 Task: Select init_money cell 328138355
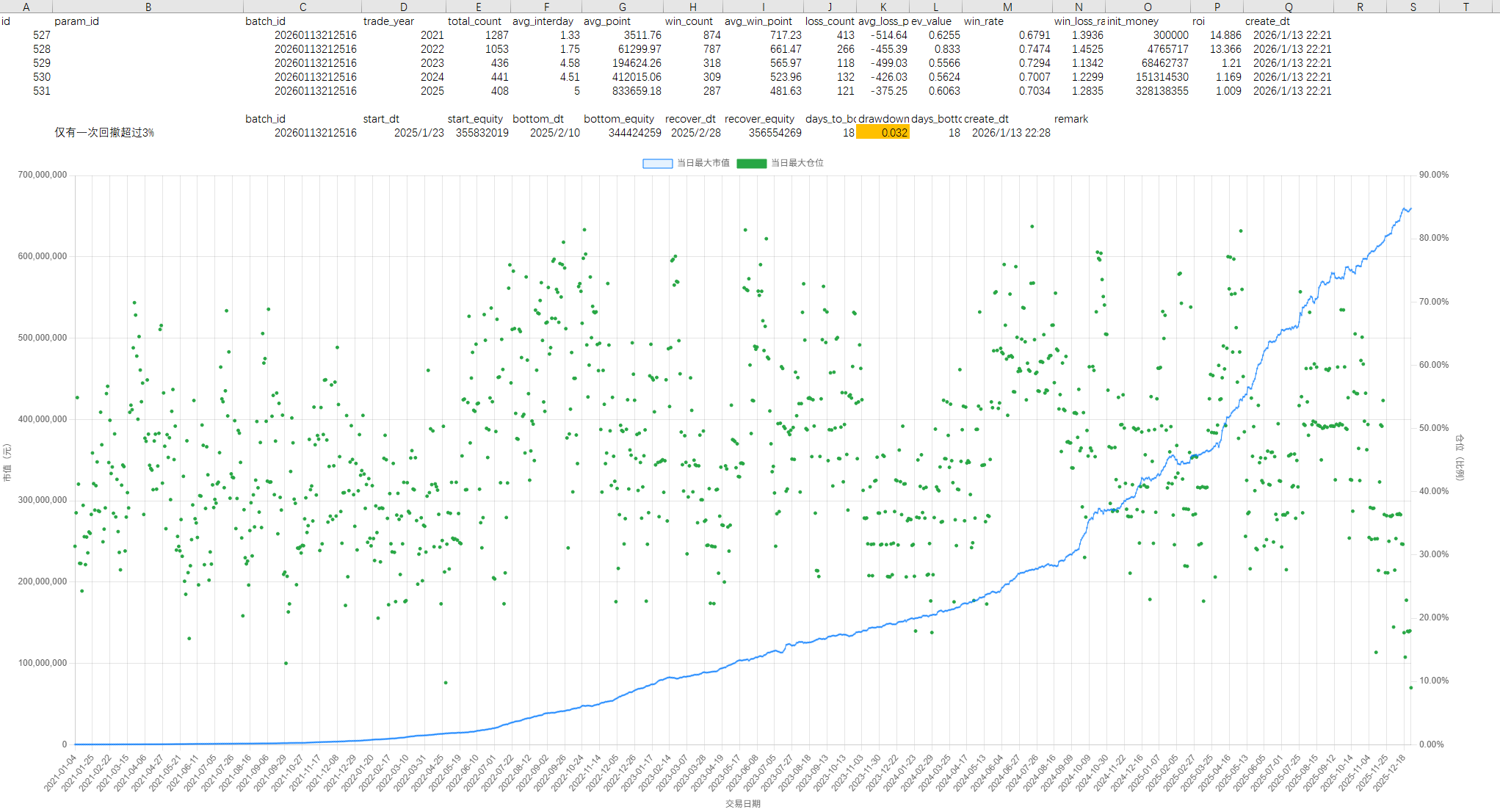(1162, 91)
